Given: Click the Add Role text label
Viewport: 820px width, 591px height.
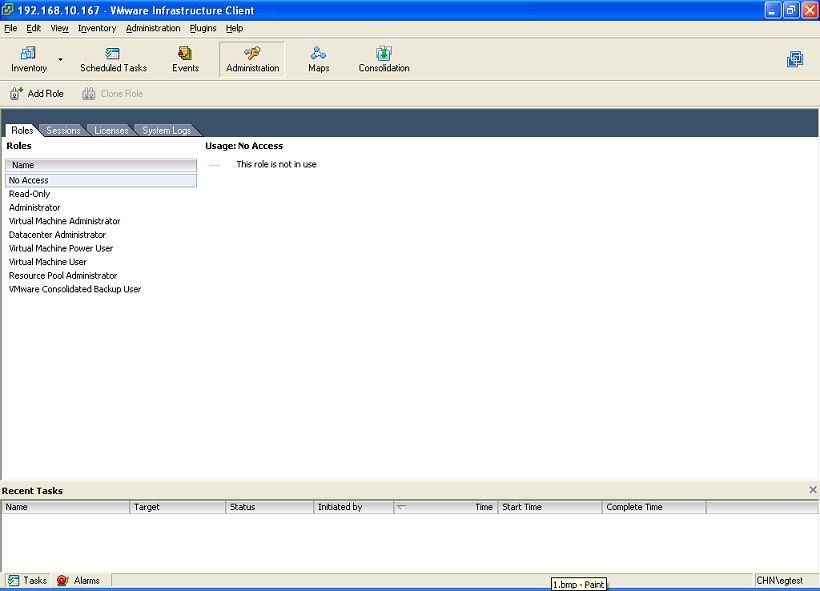Looking at the screenshot, I should tap(45, 94).
